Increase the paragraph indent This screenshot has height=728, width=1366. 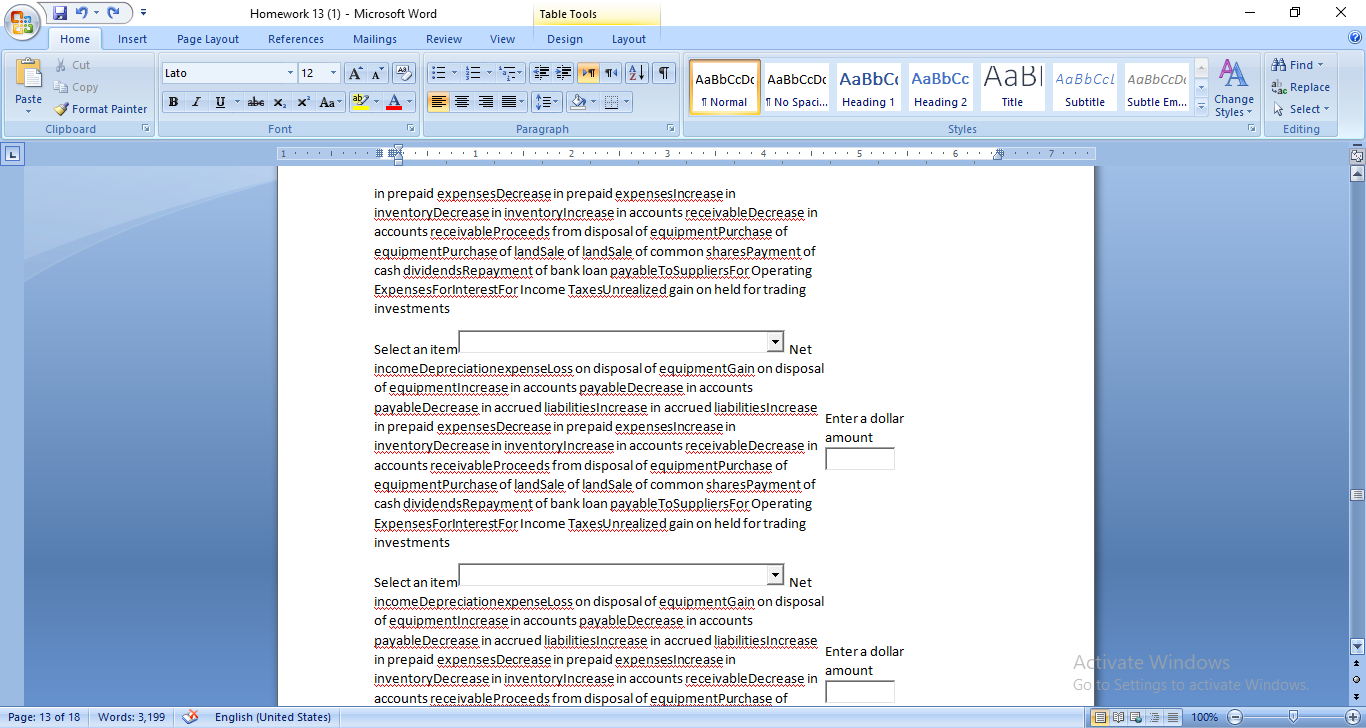tap(564, 73)
